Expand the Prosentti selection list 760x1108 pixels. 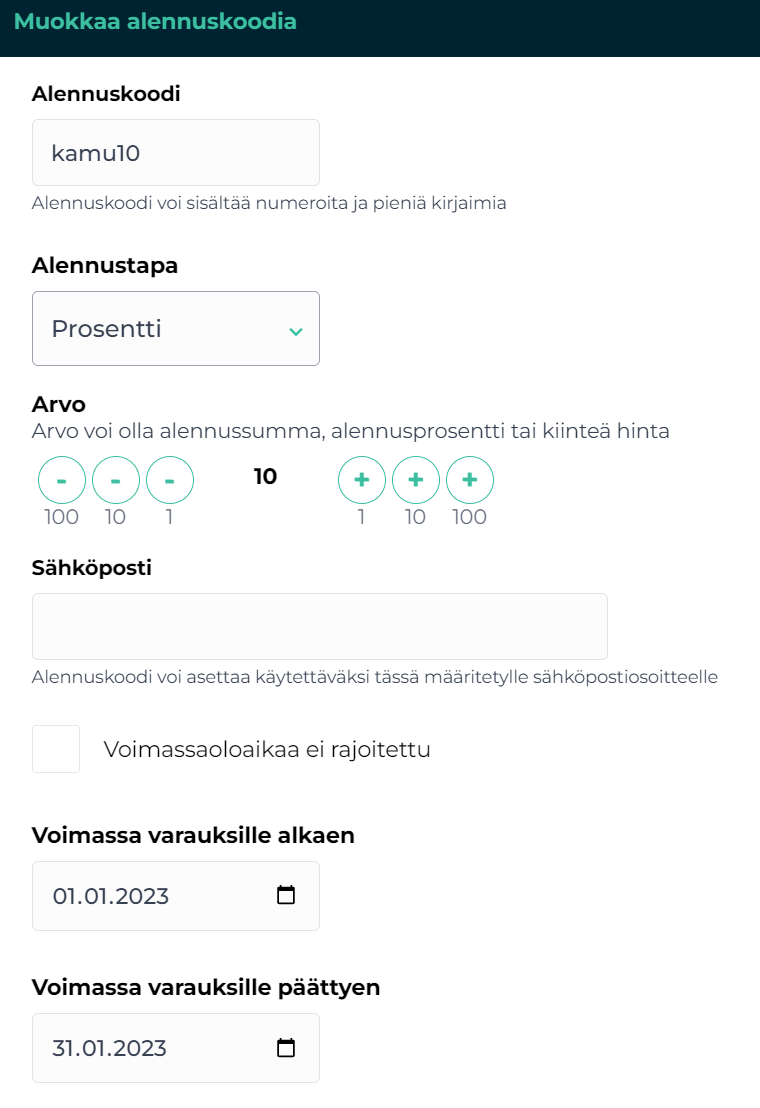(176, 328)
